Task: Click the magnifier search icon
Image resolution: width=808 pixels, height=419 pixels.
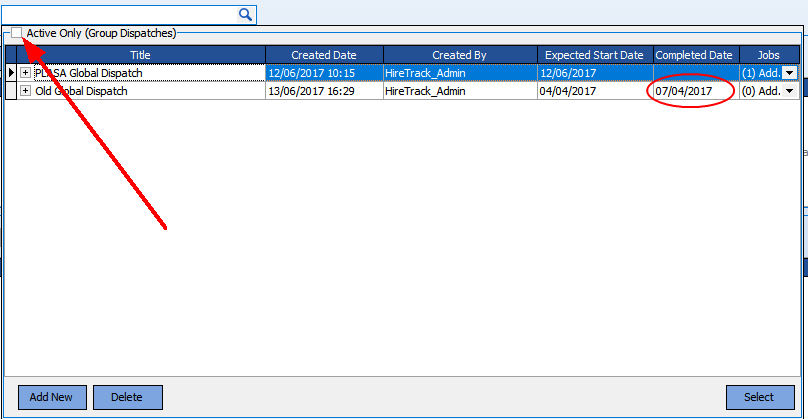Action: [x=246, y=14]
